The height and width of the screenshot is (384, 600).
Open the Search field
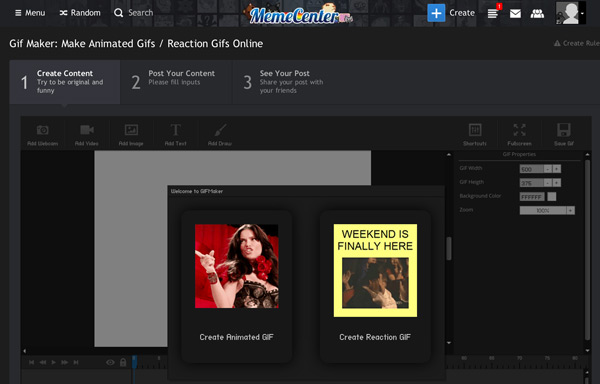coord(134,13)
